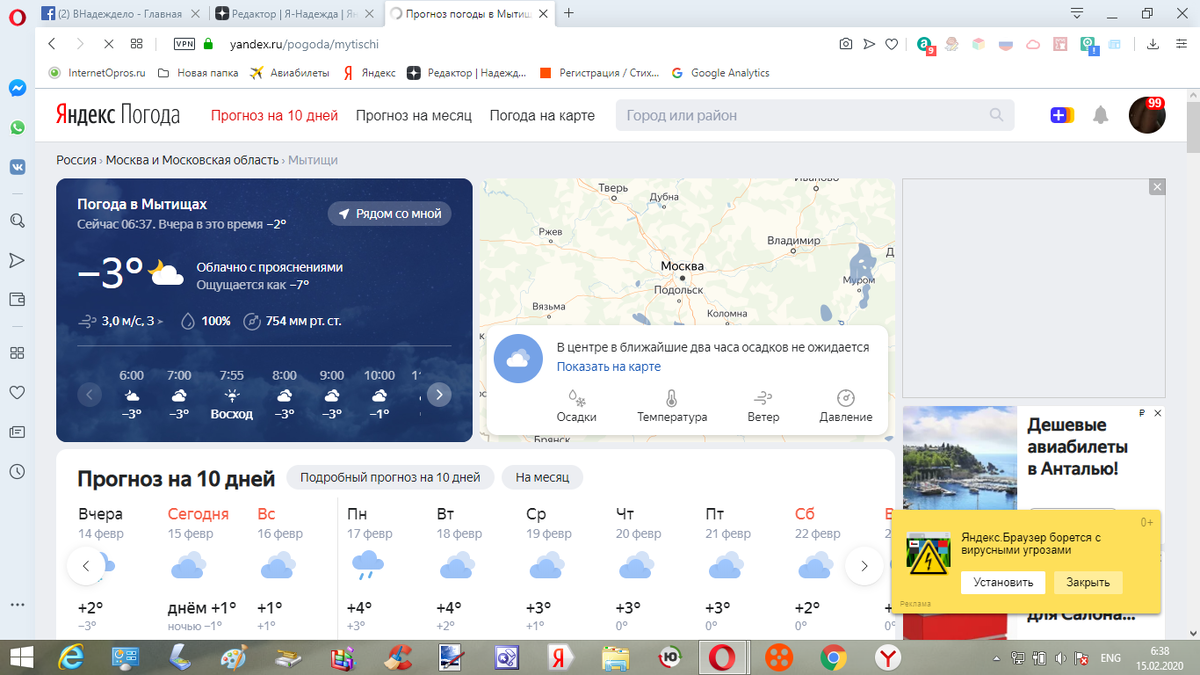Open the Opera menu logo

tap(17, 14)
